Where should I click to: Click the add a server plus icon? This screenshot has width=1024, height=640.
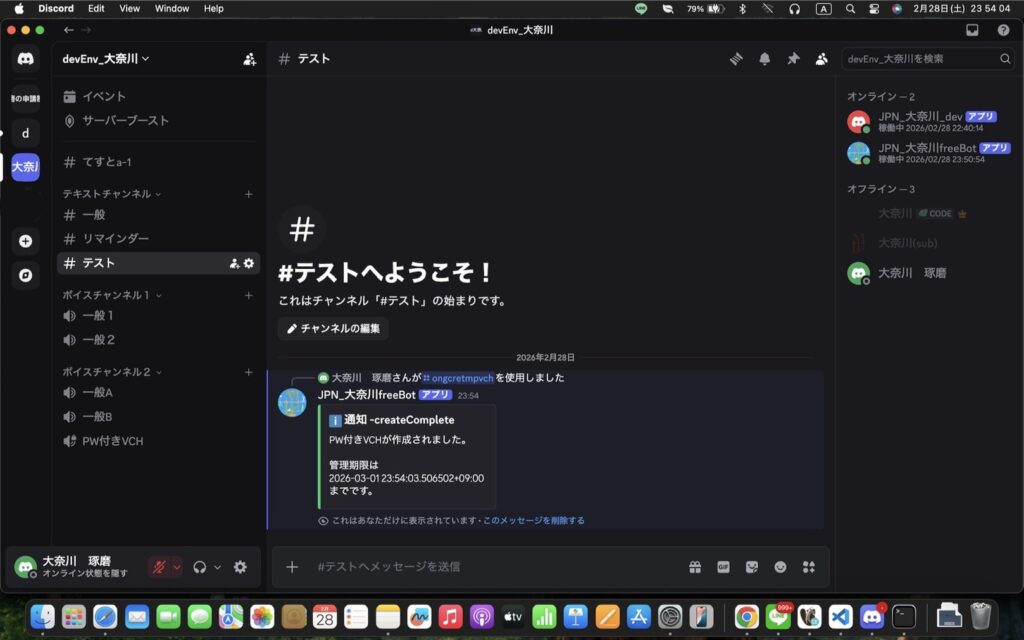[25, 241]
